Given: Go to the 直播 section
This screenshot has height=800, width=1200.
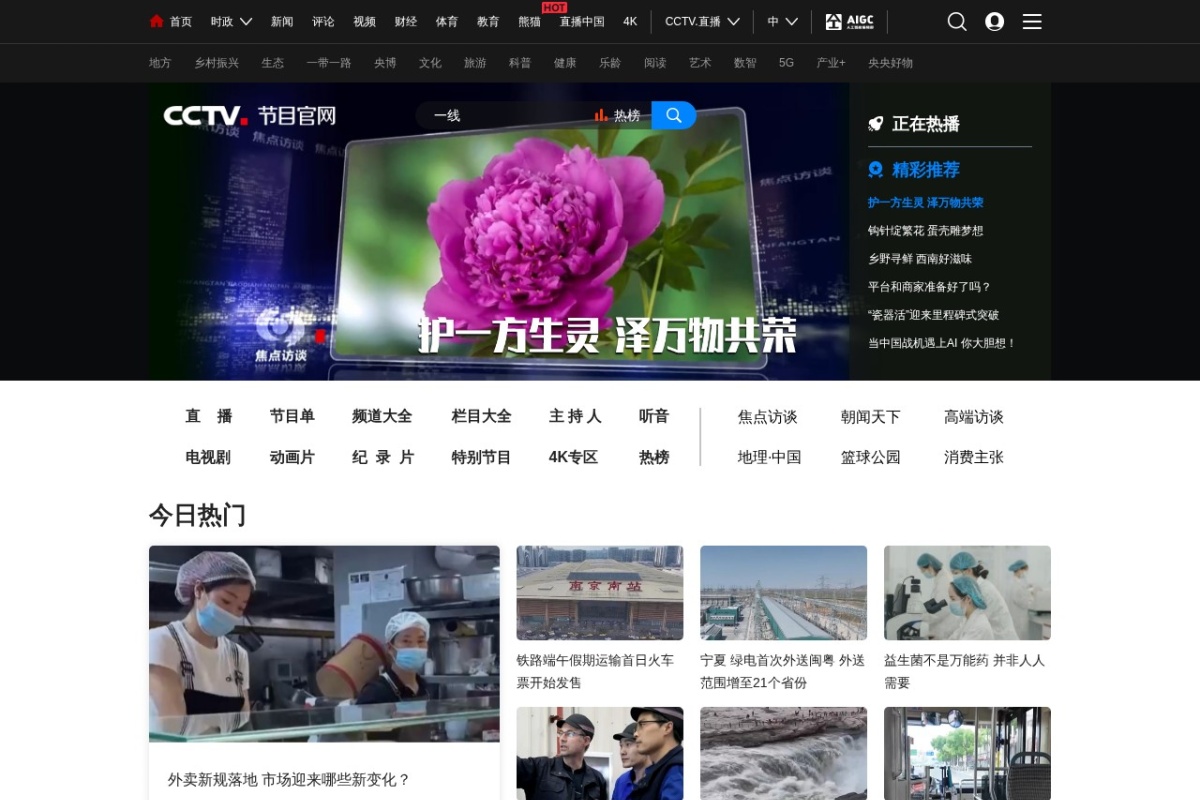Looking at the screenshot, I should [x=208, y=416].
